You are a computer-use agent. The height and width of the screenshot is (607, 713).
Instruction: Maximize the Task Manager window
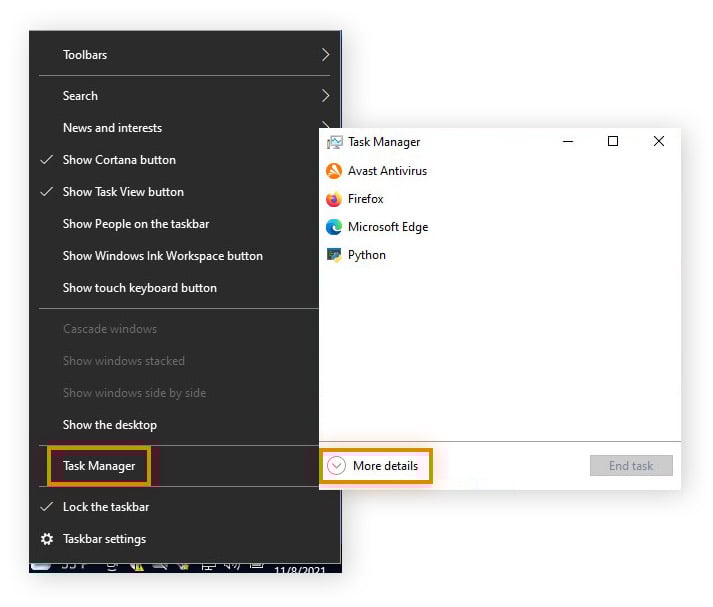[x=613, y=142]
